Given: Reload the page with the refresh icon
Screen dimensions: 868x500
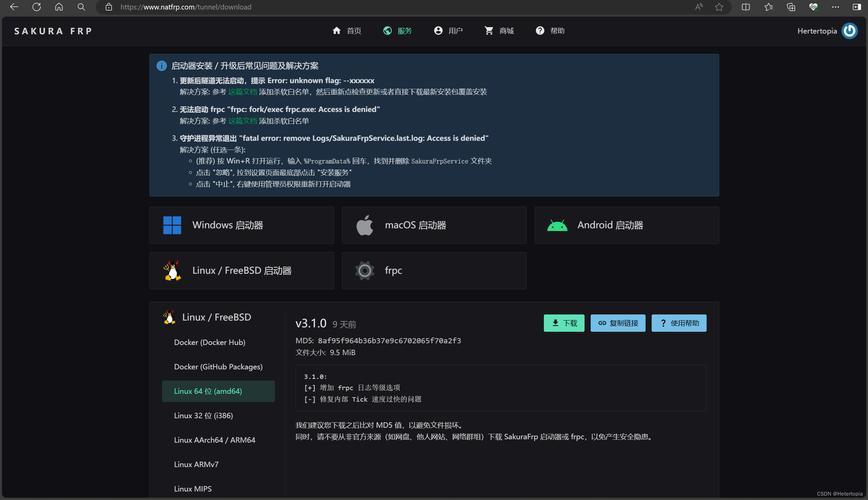Looking at the screenshot, I should coord(37,7).
